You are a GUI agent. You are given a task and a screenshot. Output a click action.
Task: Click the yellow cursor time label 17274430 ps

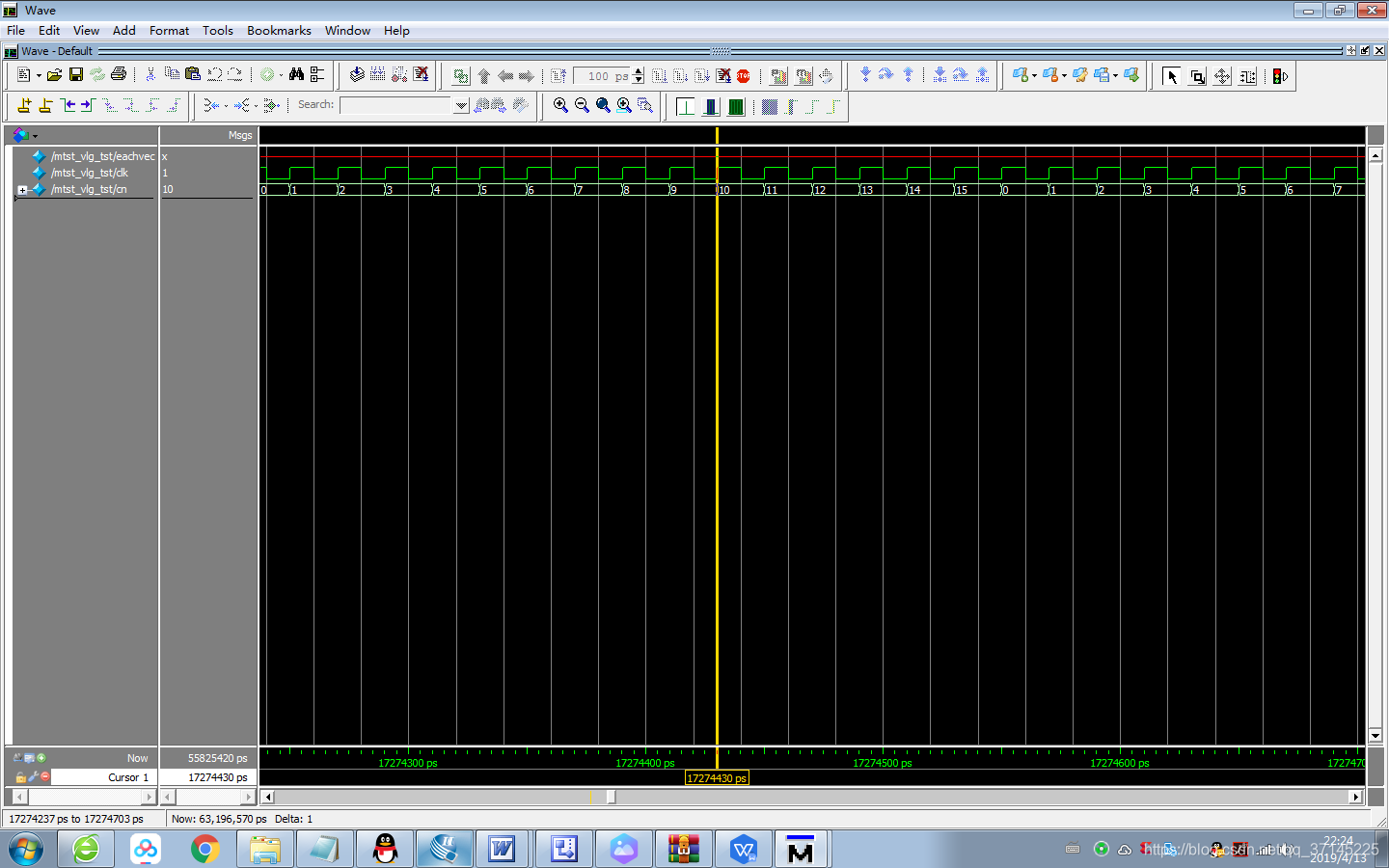[717, 778]
